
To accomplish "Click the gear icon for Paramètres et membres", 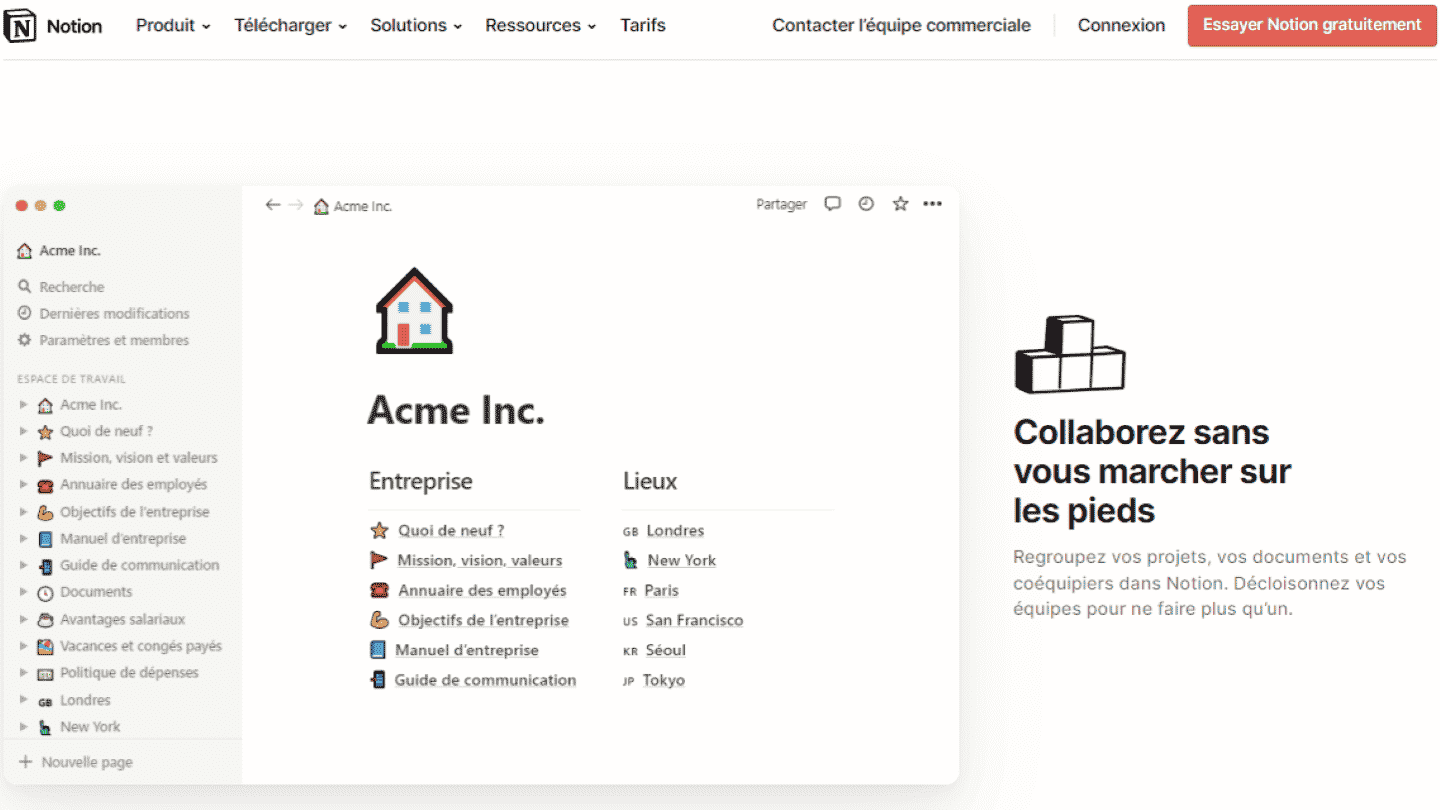I will [x=25, y=340].
